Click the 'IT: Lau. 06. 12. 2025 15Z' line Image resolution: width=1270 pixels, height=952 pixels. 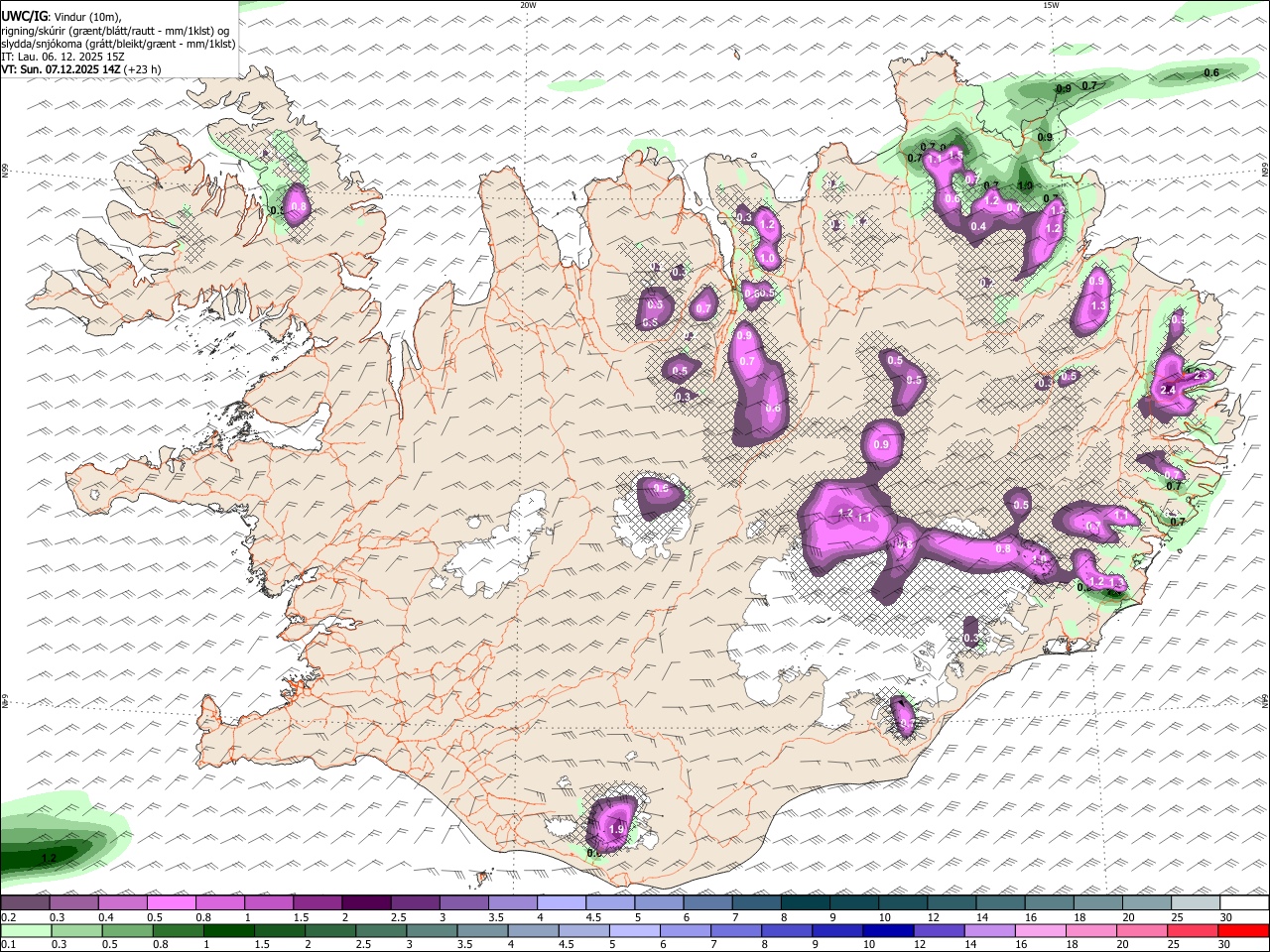pos(63,57)
